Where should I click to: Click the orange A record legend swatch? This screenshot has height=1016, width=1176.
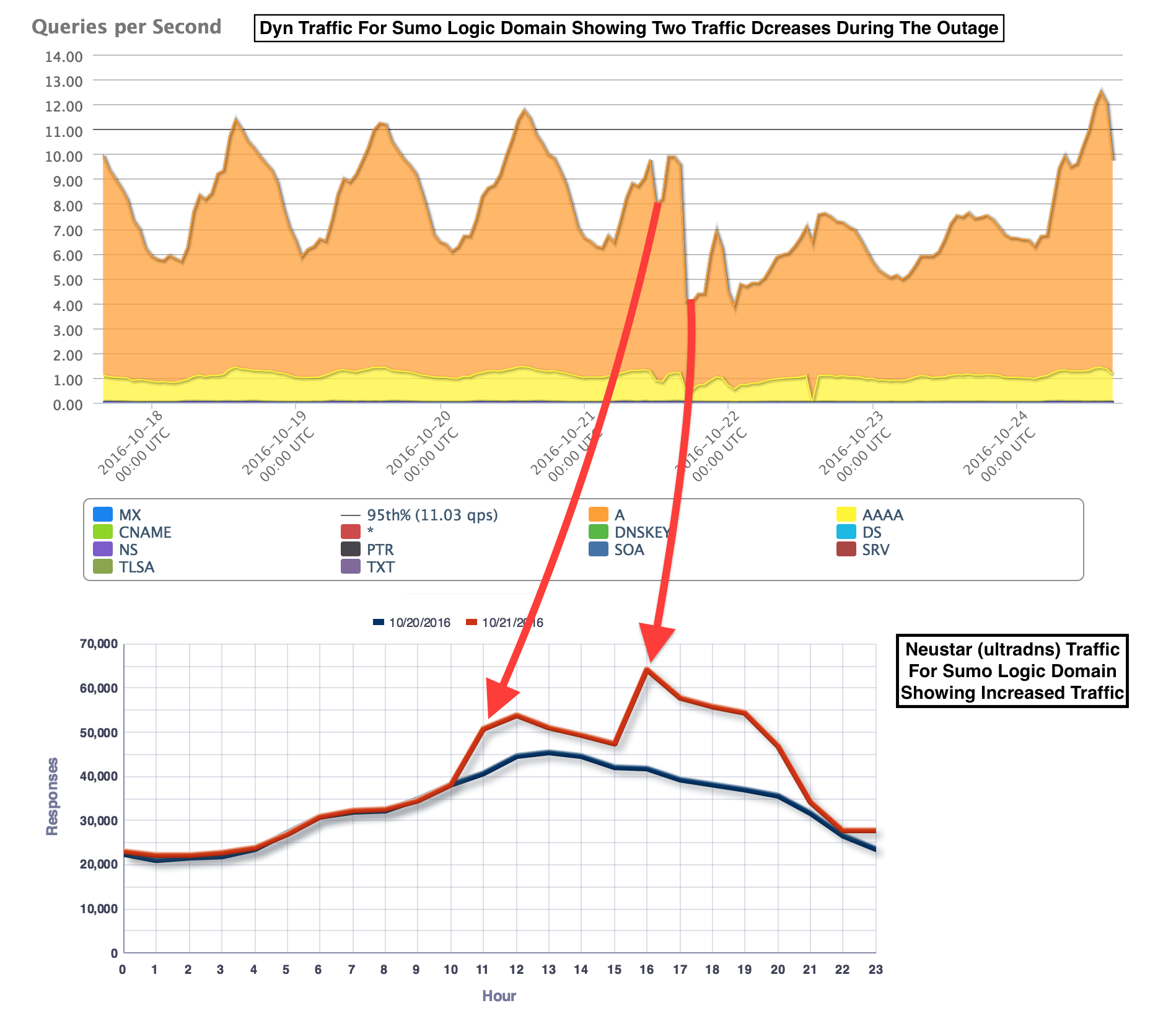pyautogui.click(x=598, y=514)
